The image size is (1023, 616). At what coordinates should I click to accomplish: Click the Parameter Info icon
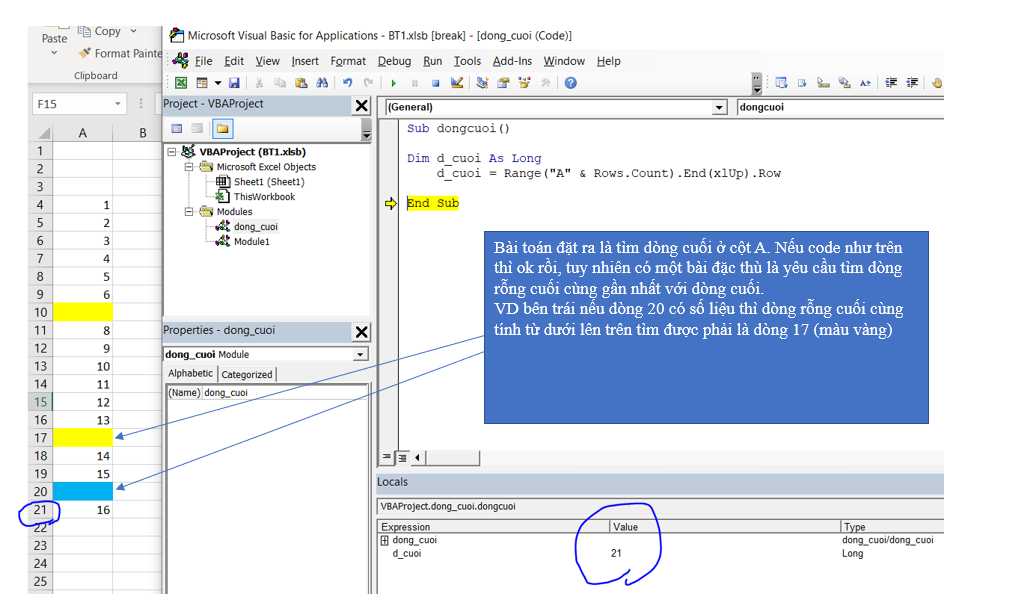[x=844, y=83]
